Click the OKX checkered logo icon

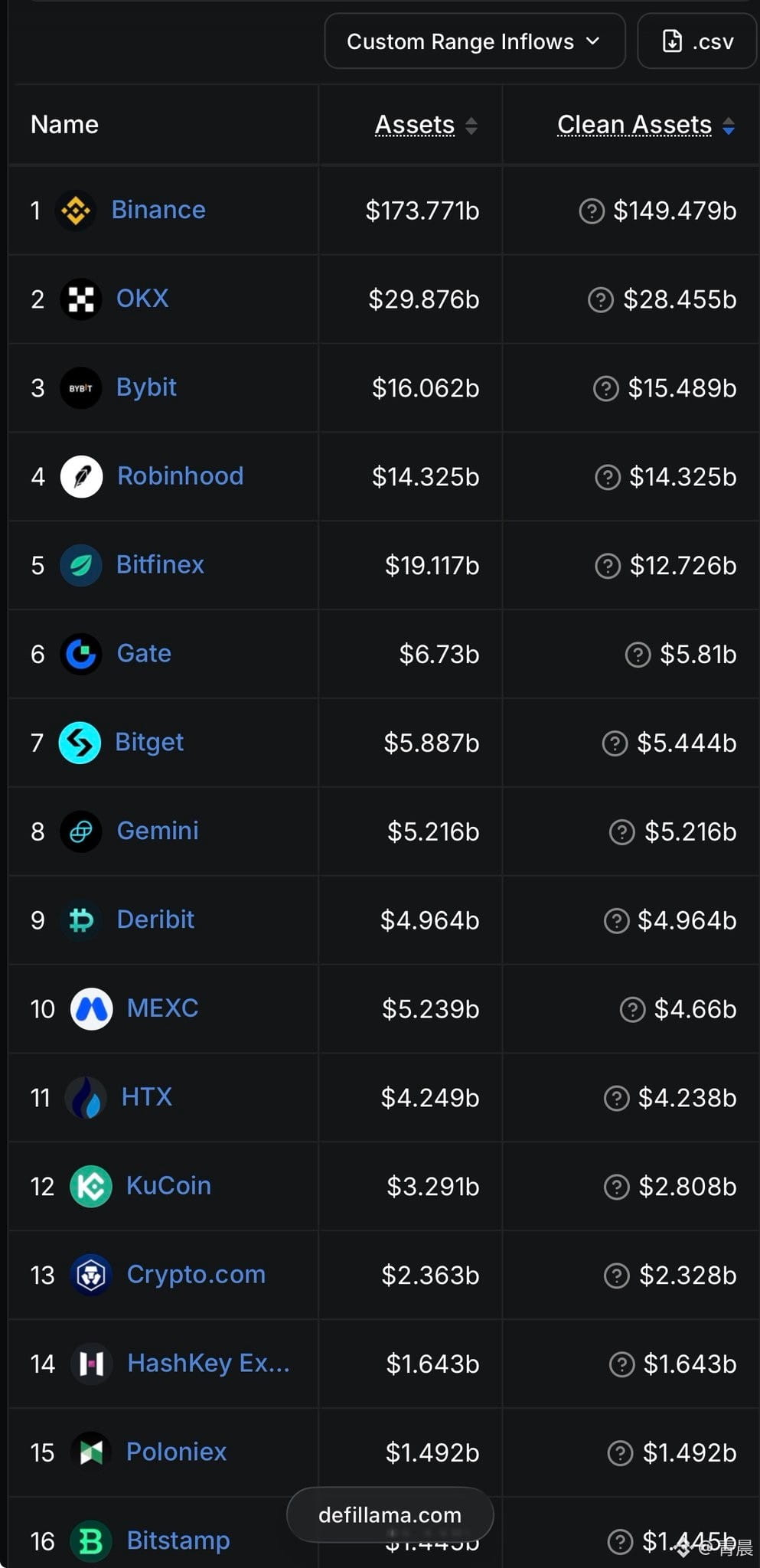pyautogui.click(x=81, y=299)
